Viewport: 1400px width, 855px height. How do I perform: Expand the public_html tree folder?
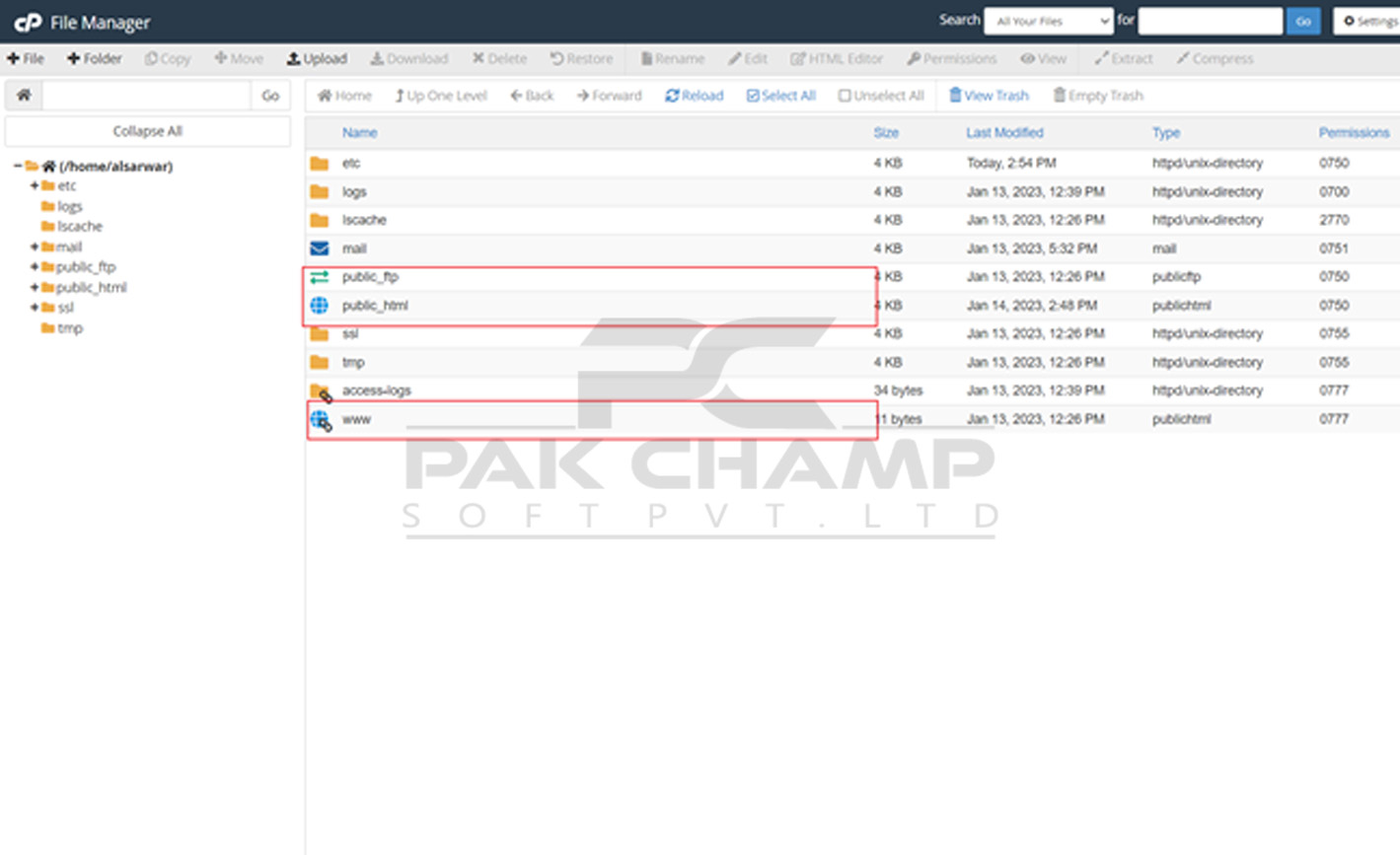(x=35, y=287)
